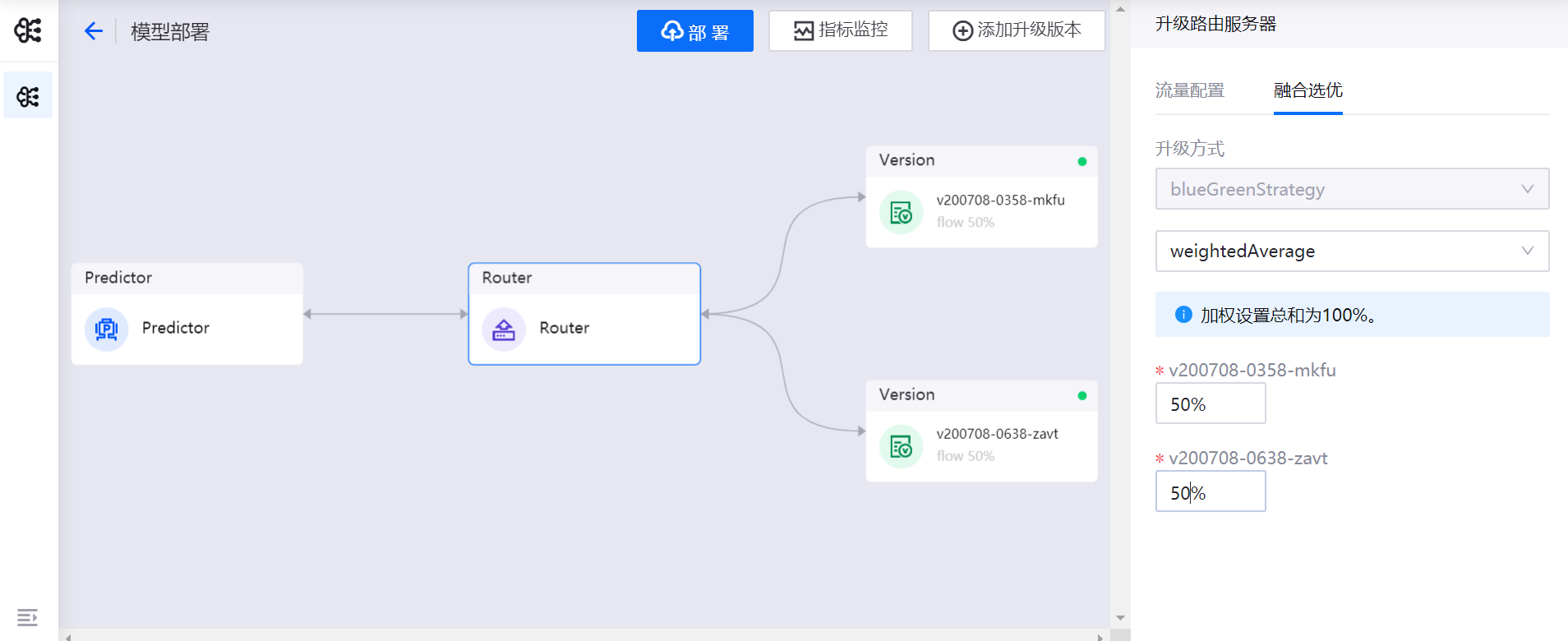Click flow 50% under v200708-0638-zavt
The width and height of the screenshot is (1568, 641).
(x=966, y=456)
